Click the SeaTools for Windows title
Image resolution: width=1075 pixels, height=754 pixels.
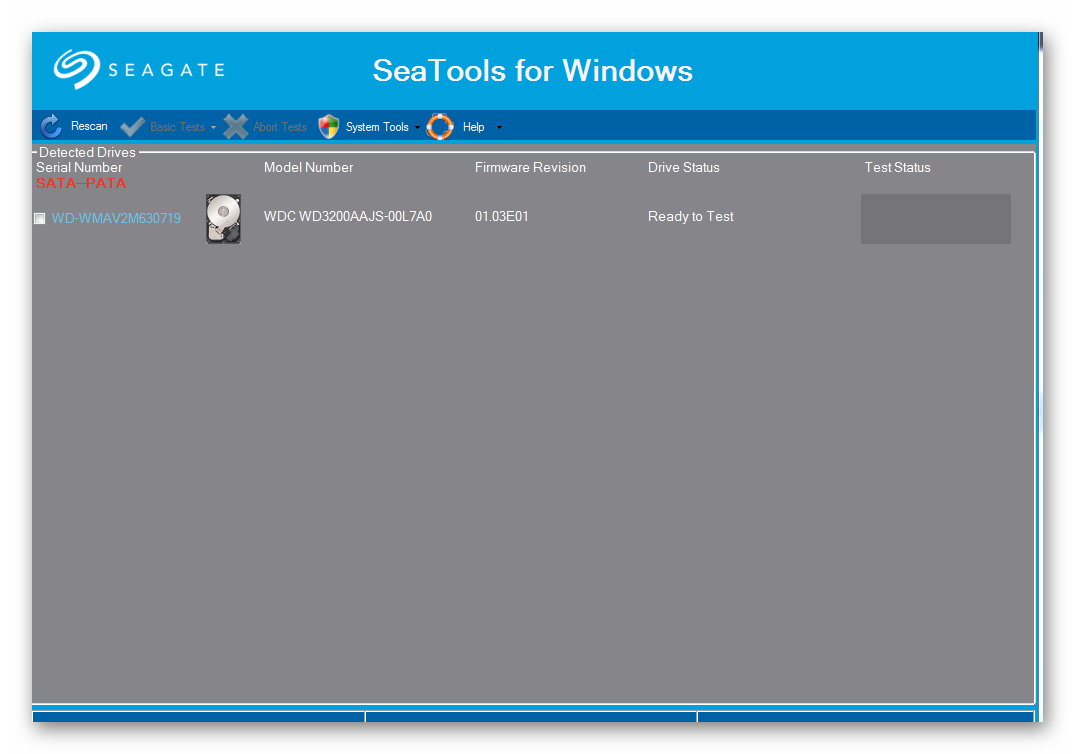coord(533,71)
